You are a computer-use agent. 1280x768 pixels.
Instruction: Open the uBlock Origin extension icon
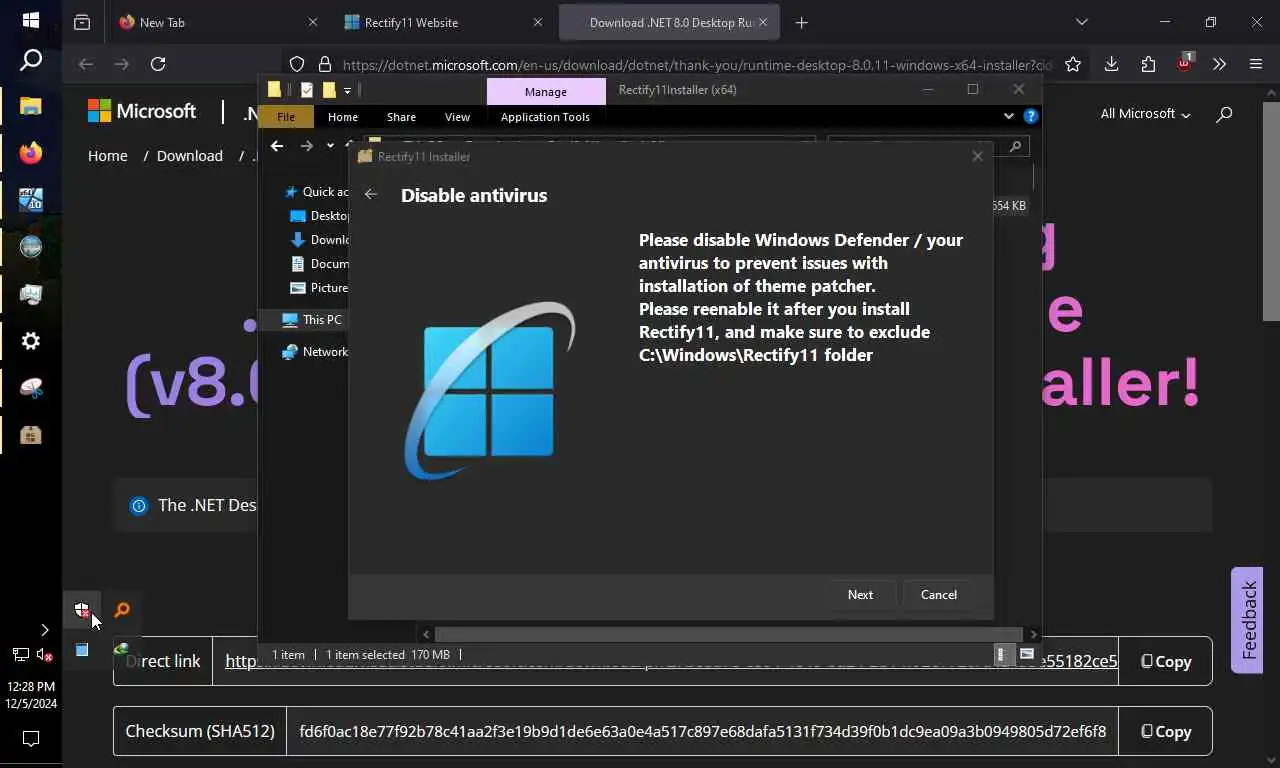[1185, 63]
